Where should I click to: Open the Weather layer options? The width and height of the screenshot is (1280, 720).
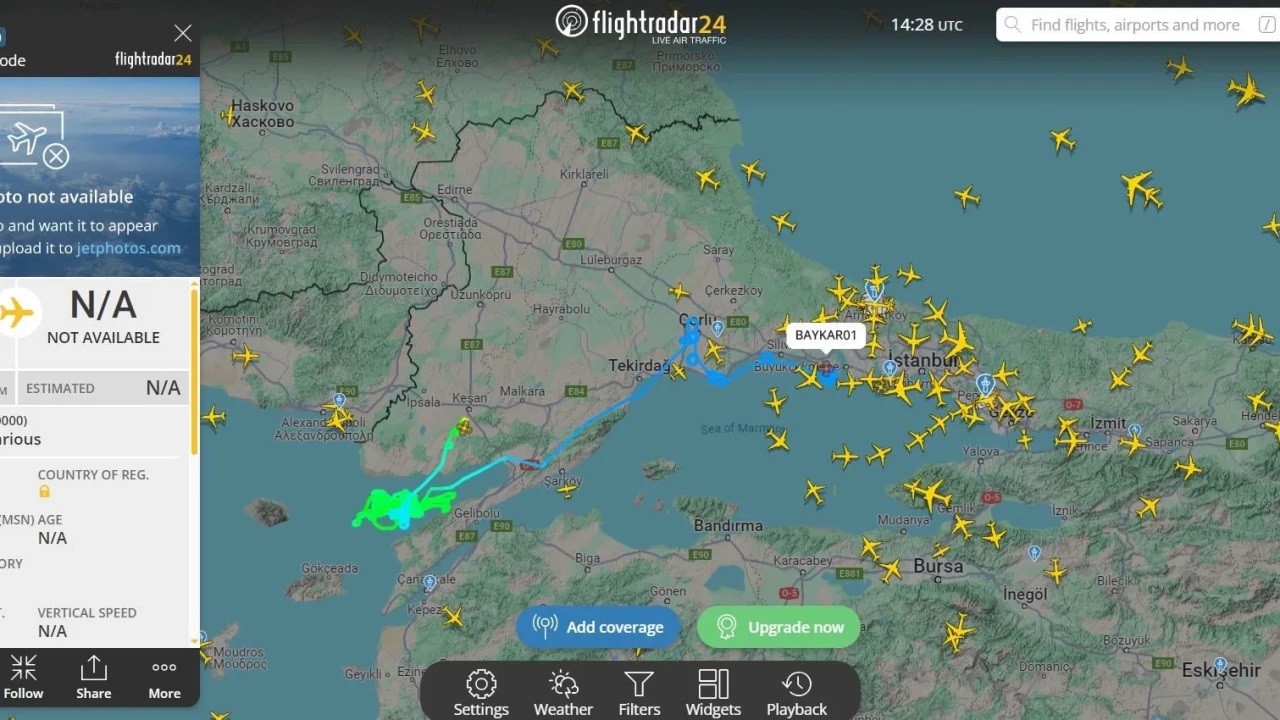pyautogui.click(x=563, y=693)
